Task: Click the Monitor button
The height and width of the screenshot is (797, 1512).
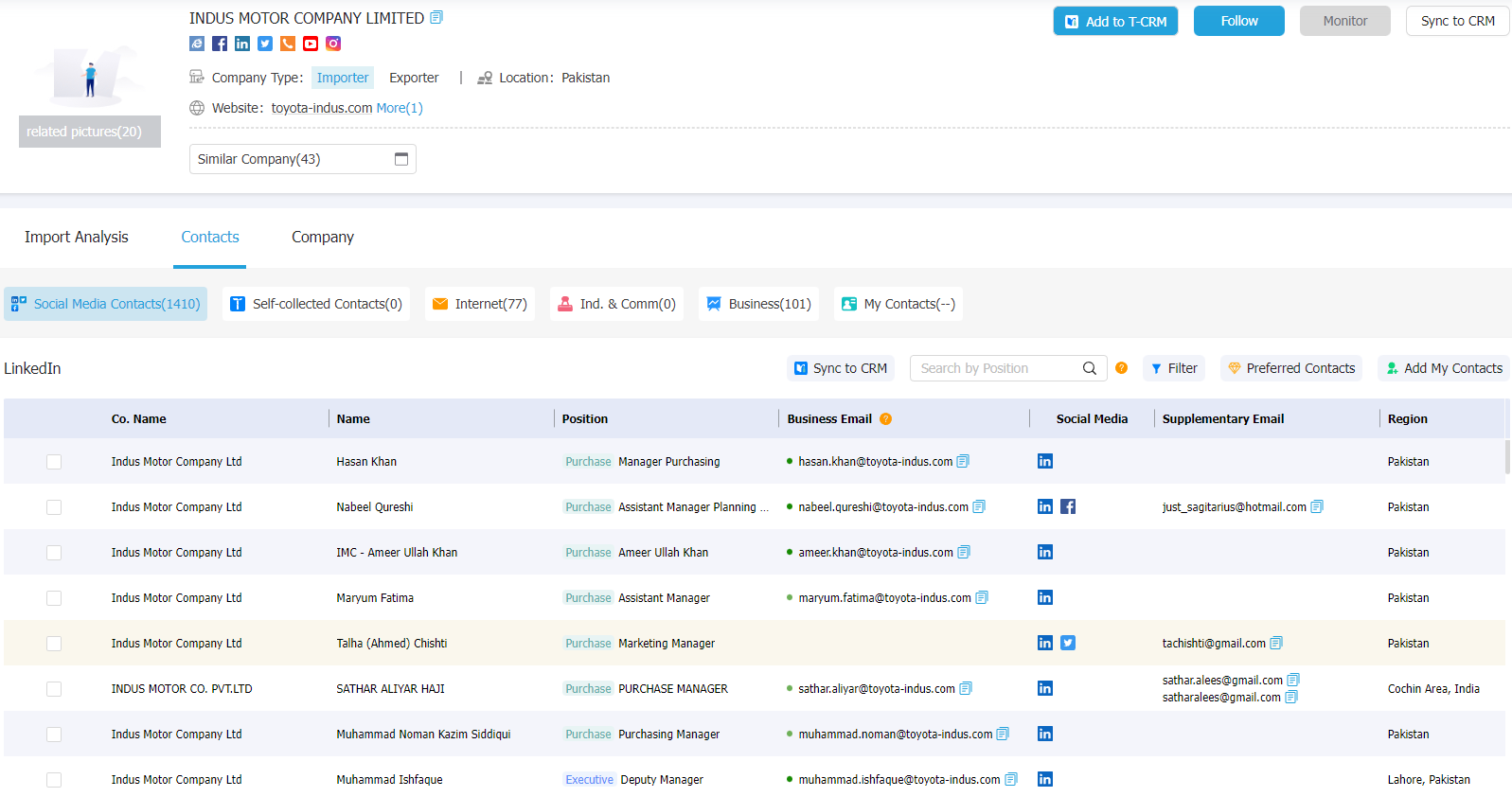Action: click(x=1345, y=21)
